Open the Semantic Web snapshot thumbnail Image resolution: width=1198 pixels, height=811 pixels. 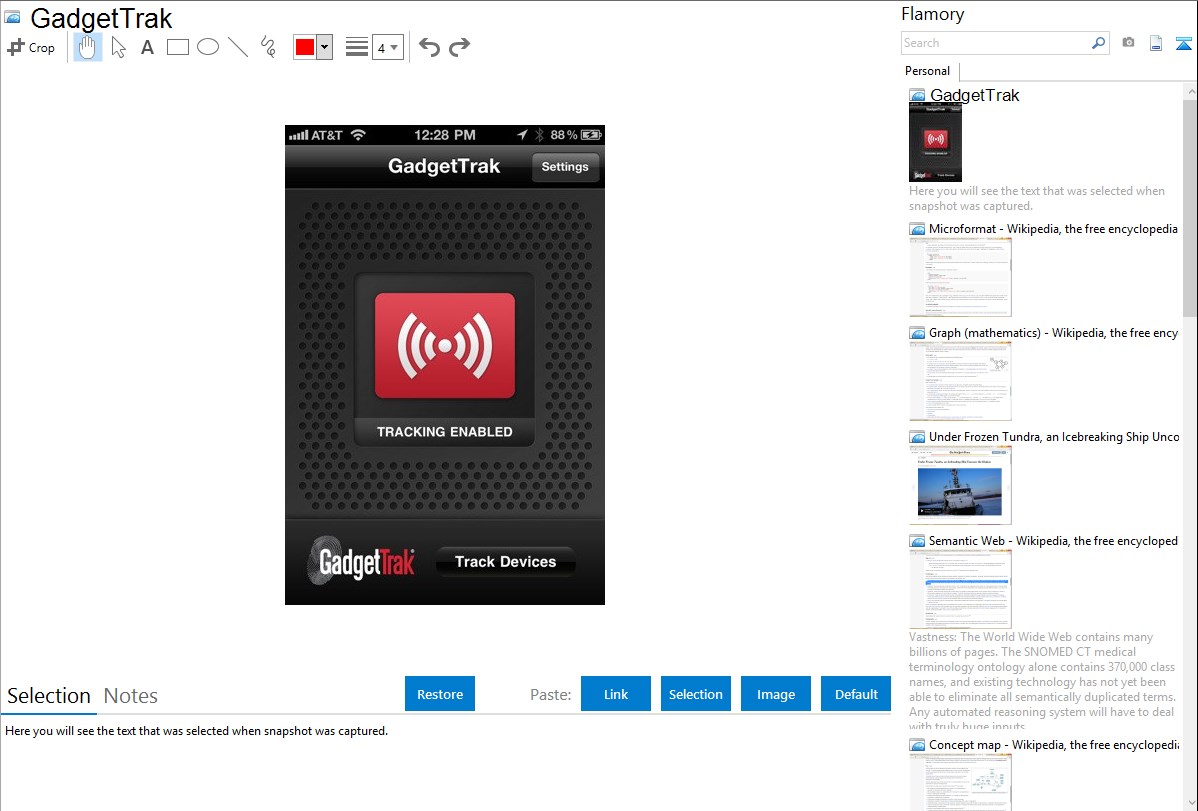960,589
